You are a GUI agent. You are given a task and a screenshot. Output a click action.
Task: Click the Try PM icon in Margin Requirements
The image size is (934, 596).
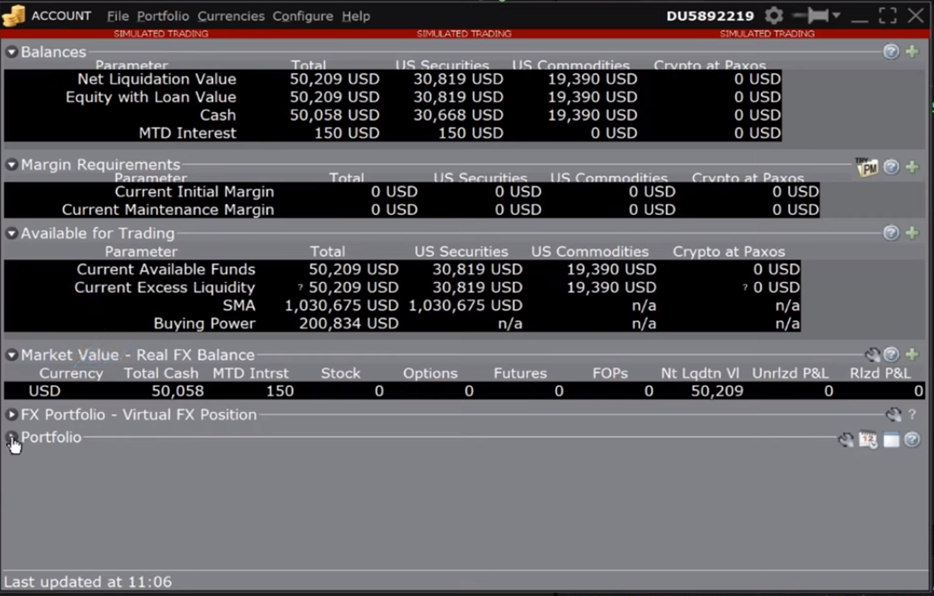click(866, 167)
